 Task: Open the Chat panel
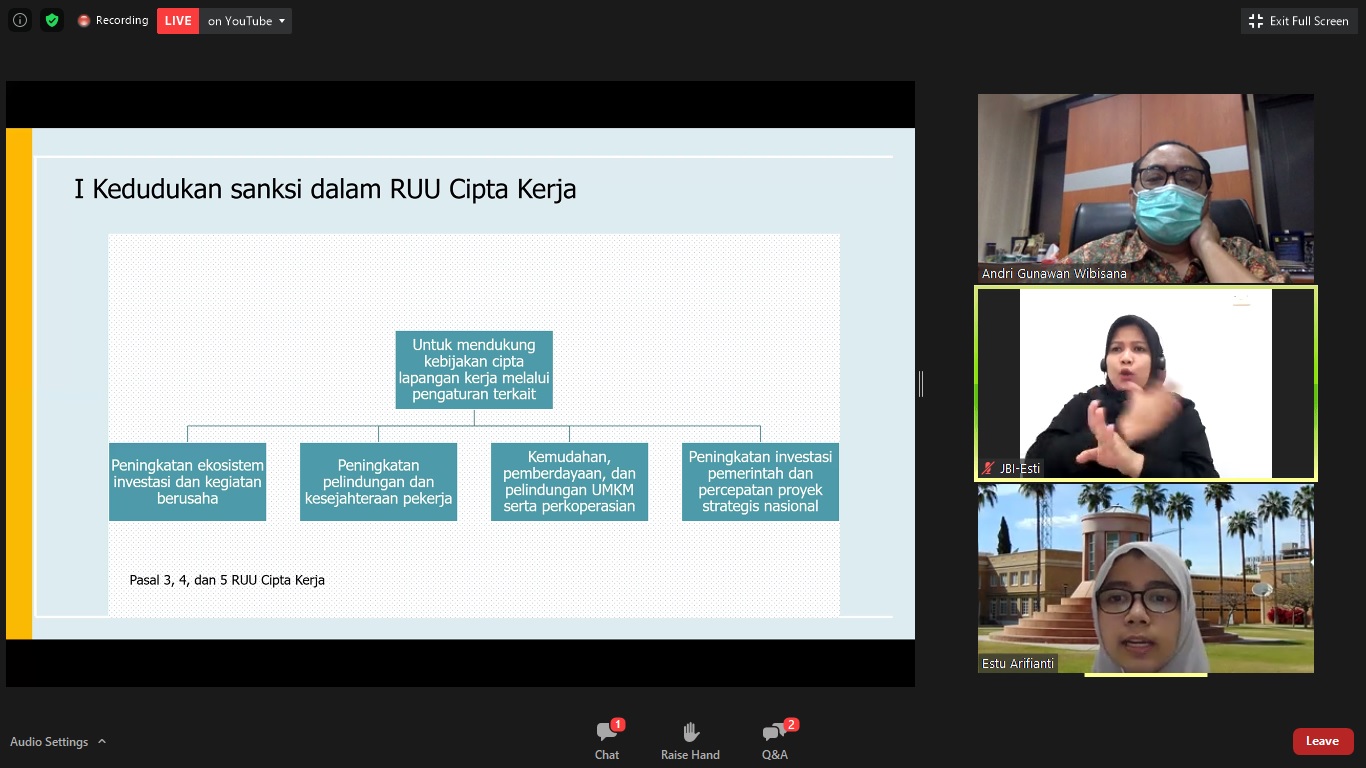[607, 740]
